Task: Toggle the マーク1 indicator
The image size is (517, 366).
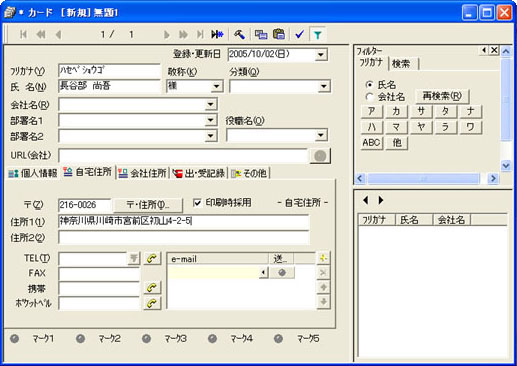Action: coord(14,339)
